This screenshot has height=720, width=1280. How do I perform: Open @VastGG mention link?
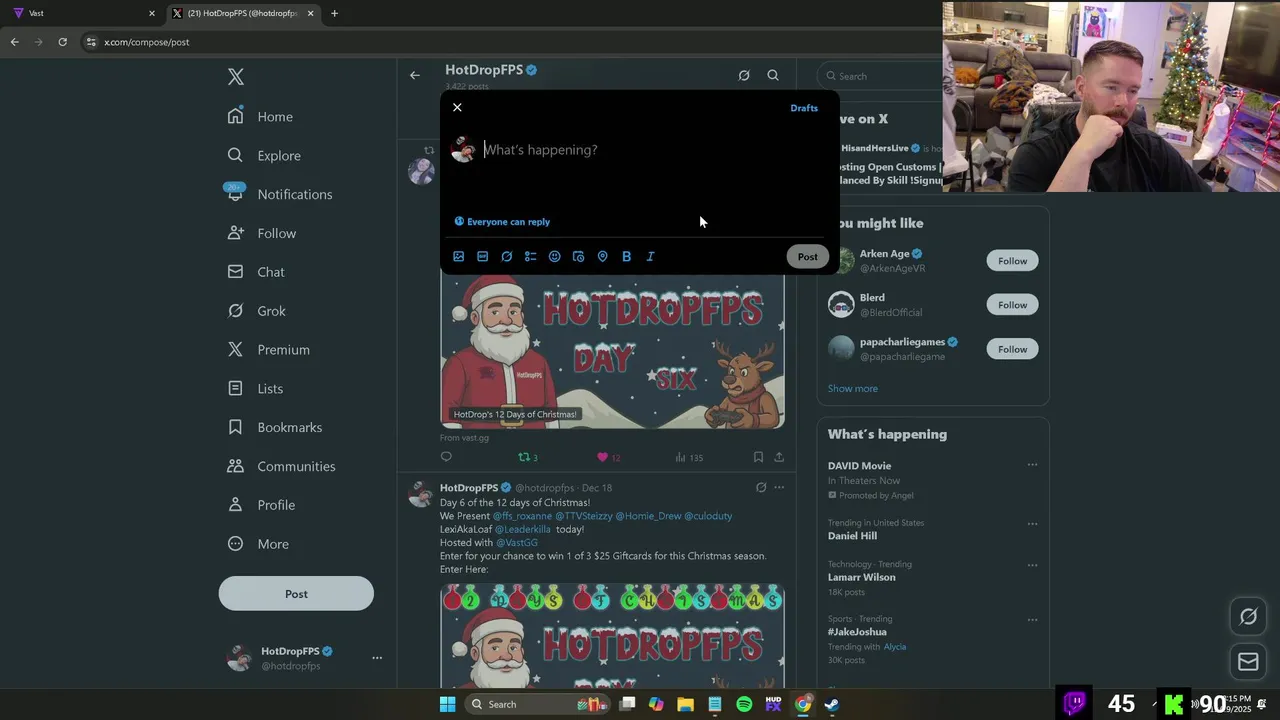(x=517, y=543)
